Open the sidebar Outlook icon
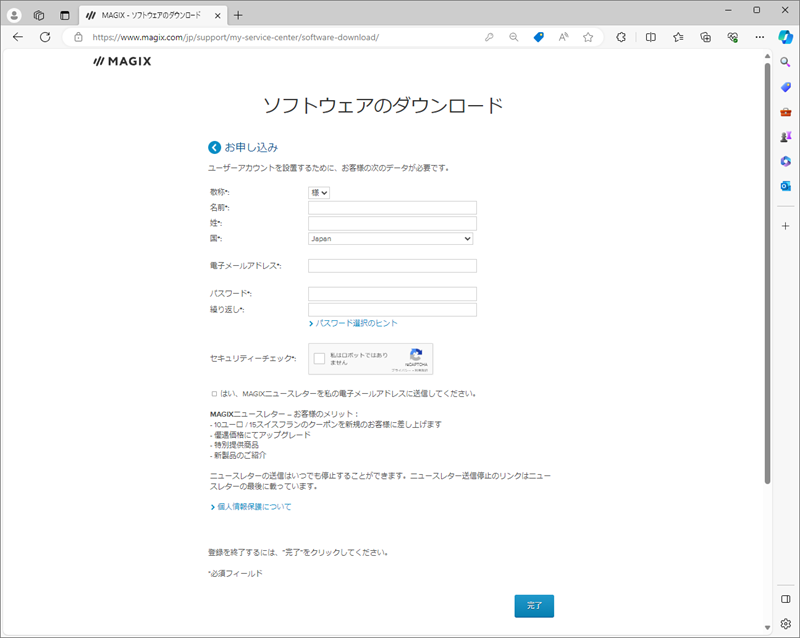 (785, 186)
